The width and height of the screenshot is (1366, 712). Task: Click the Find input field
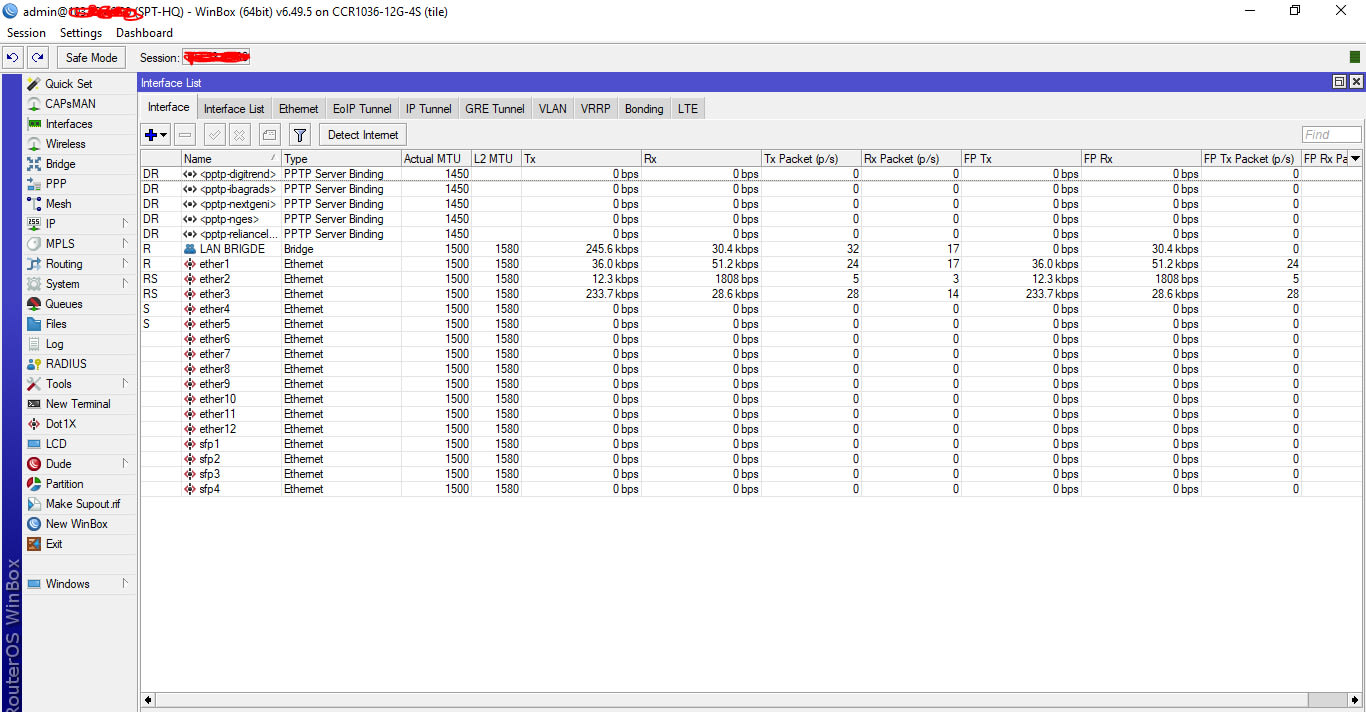tap(1331, 135)
